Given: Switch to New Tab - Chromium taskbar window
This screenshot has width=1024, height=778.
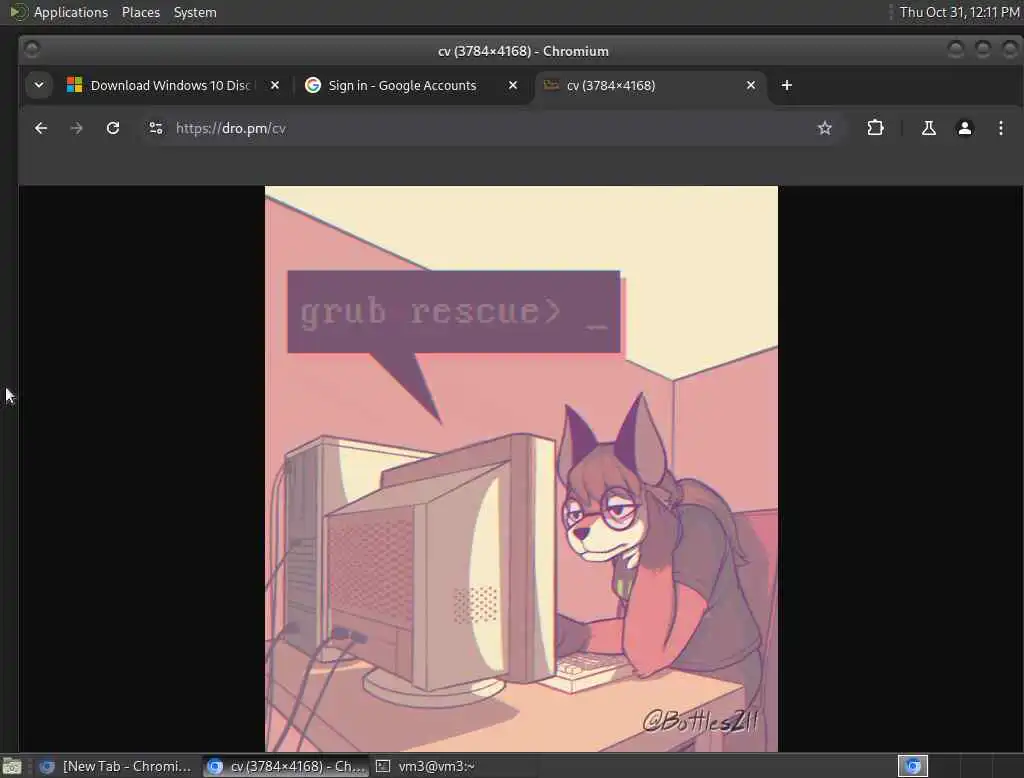Looking at the screenshot, I should click(115, 766).
